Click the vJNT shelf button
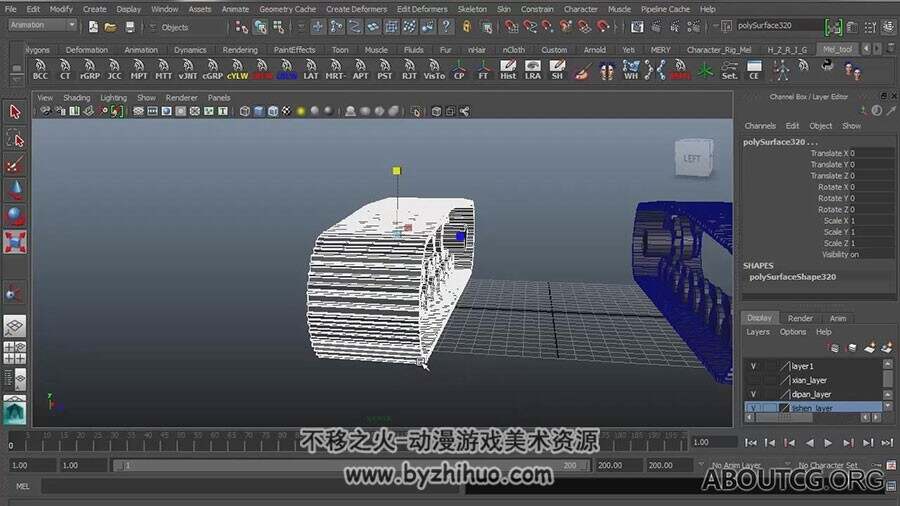The image size is (900, 506). click(188, 69)
